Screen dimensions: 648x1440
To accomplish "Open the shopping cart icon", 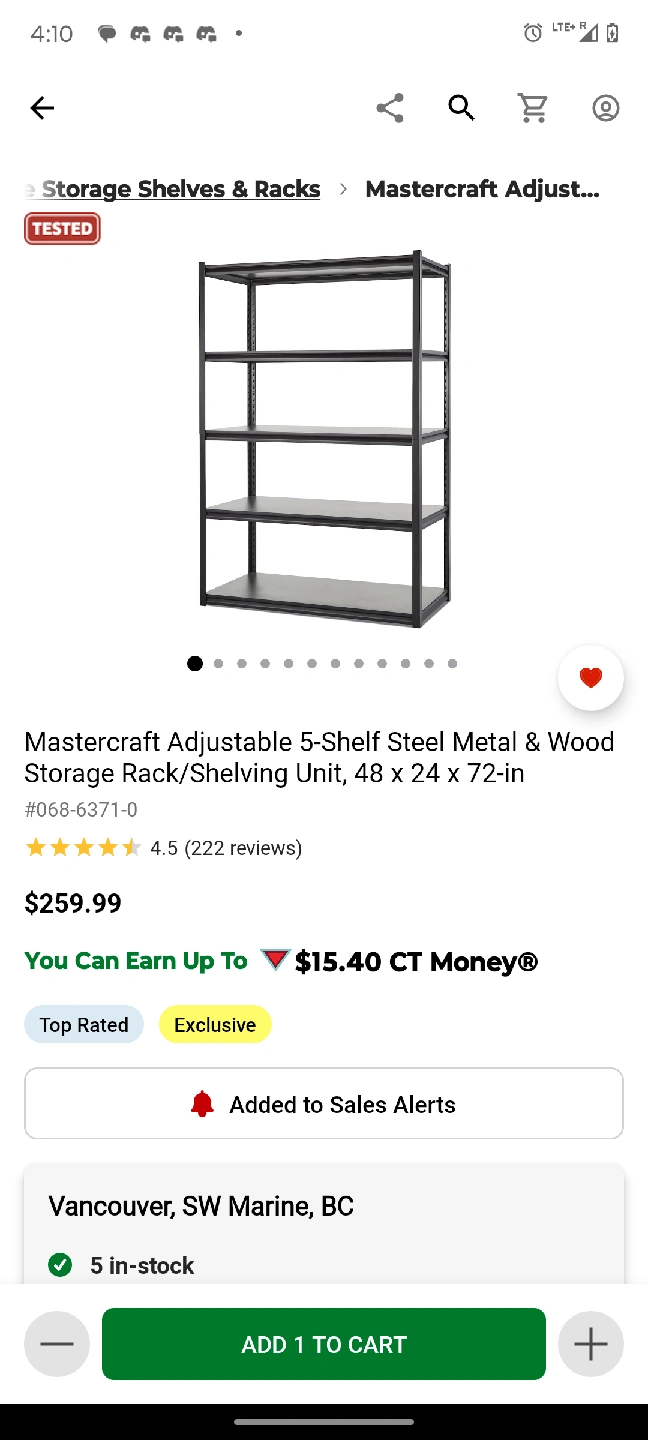I will tap(533, 108).
